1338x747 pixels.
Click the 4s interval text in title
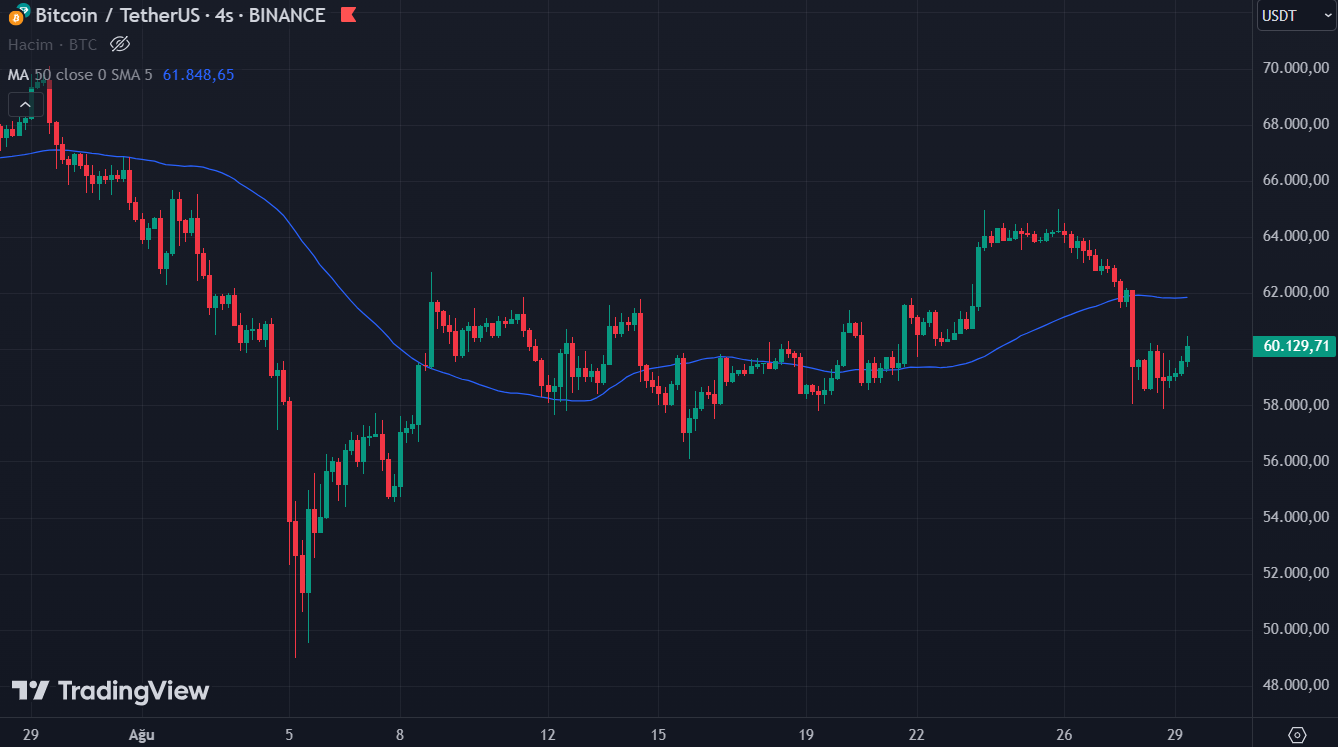(x=224, y=15)
